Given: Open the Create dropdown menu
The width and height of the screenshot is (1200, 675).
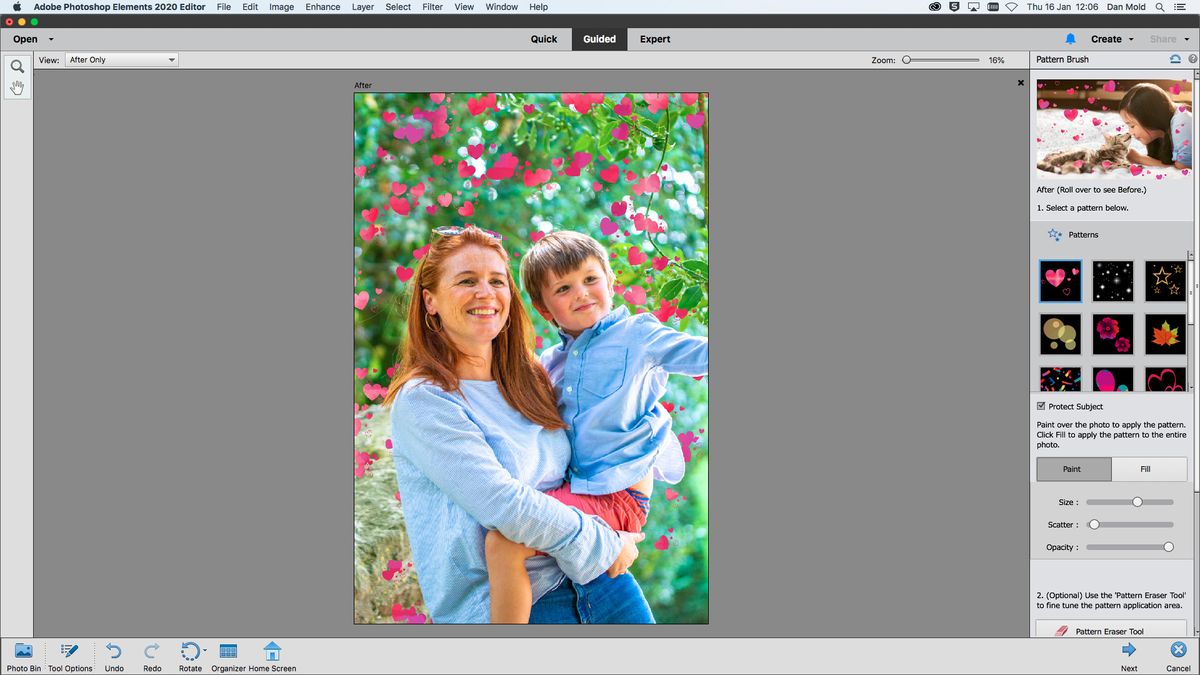Looking at the screenshot, I should (1105, 38).
